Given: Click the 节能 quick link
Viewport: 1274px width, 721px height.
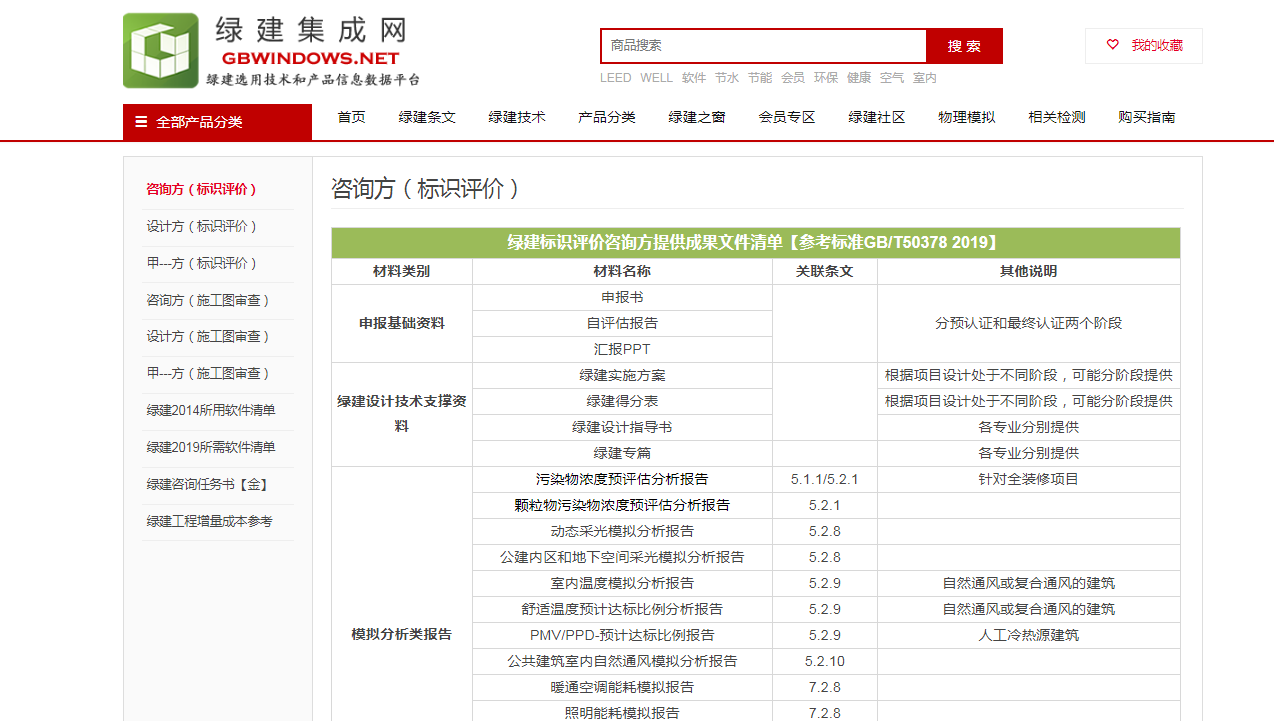Looking at the screenshot, I should click(759, 77).
